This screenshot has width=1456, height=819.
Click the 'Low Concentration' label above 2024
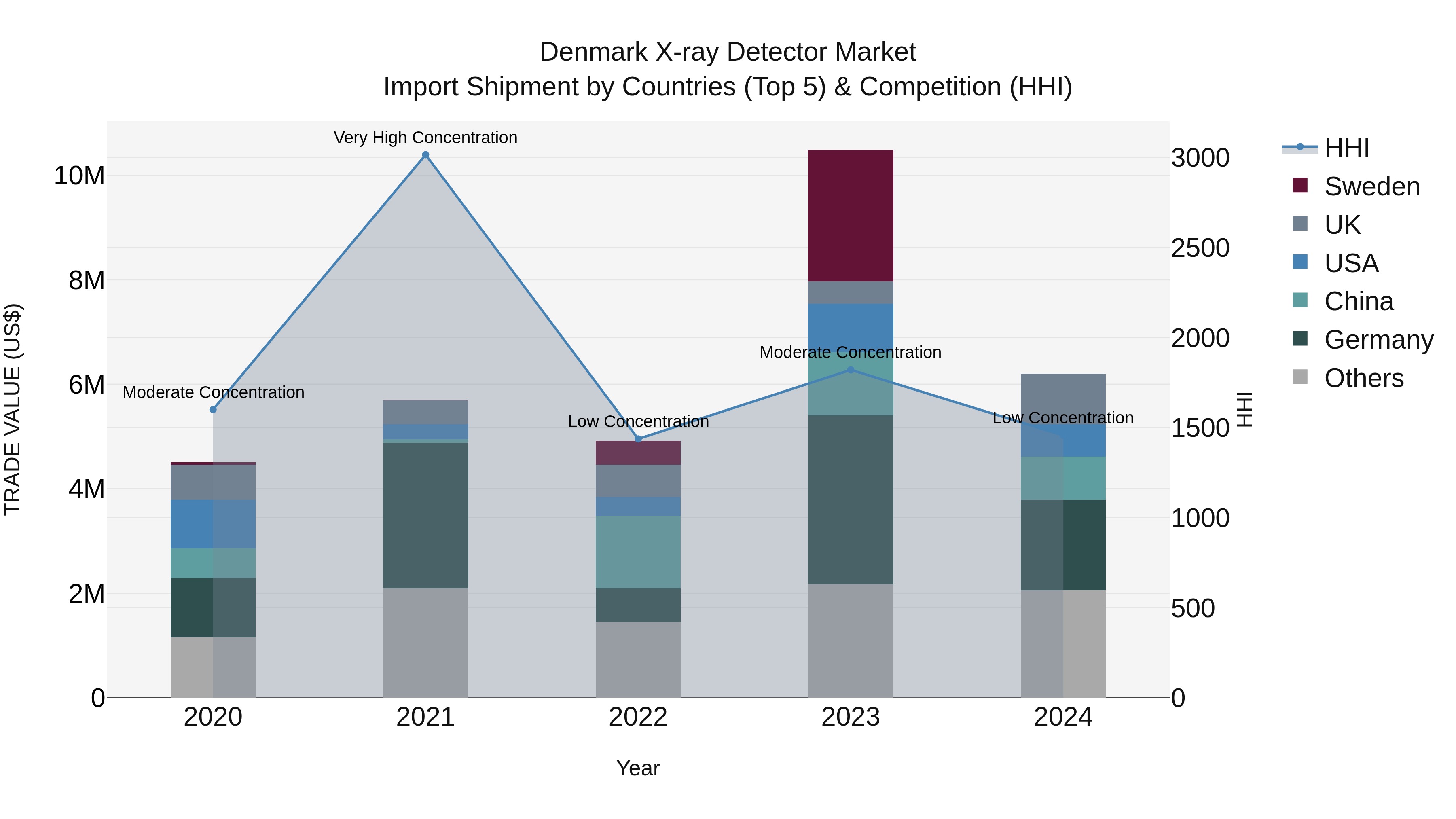pyautogui.click(x=1063, y=418)
